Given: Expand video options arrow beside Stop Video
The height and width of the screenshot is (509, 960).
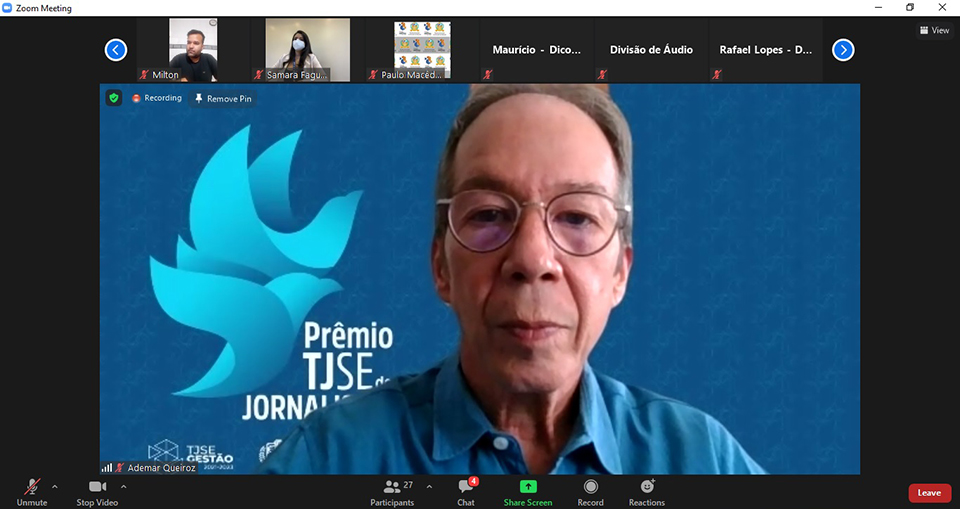Looking at the screenshot, I should [x=123, y=487].
